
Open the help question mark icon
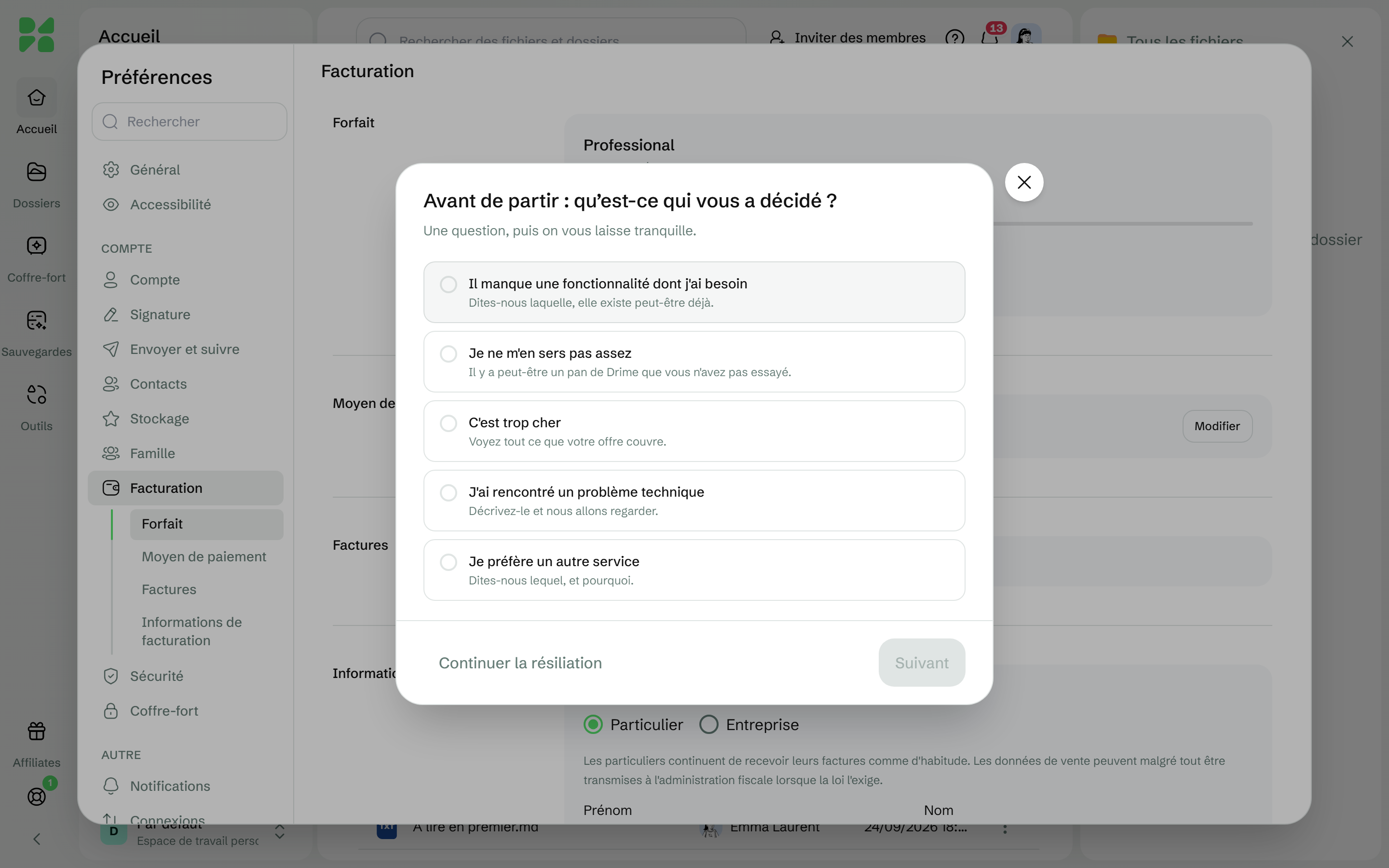click(x=954, y=38)
